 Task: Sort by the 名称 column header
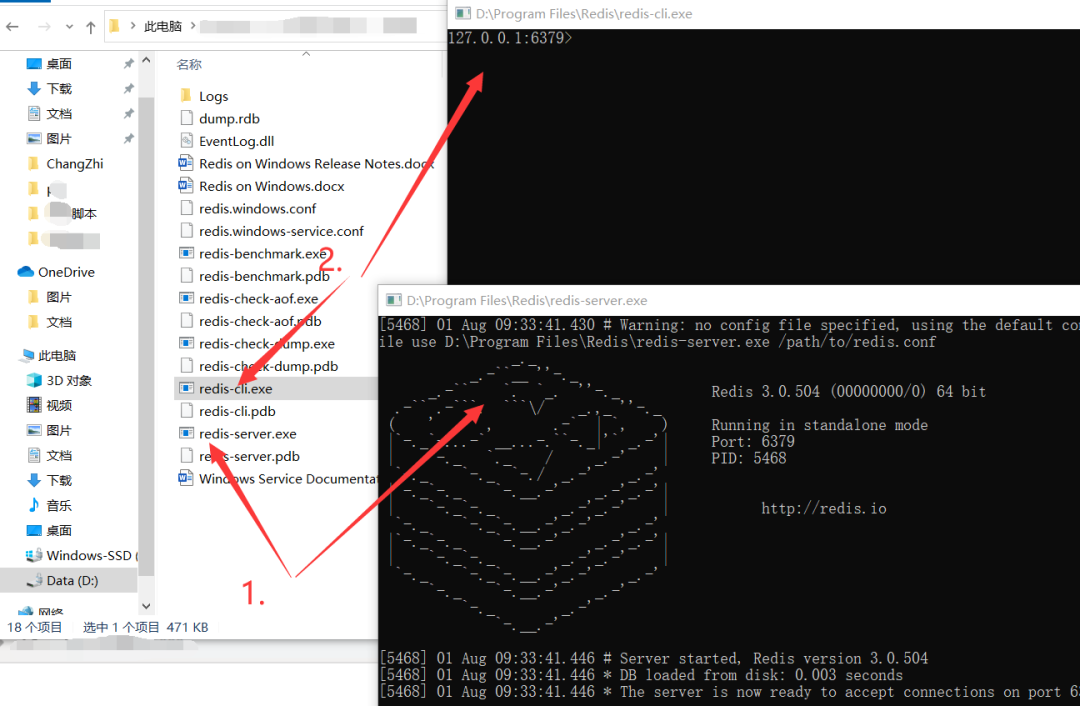[x=189, y=65]
